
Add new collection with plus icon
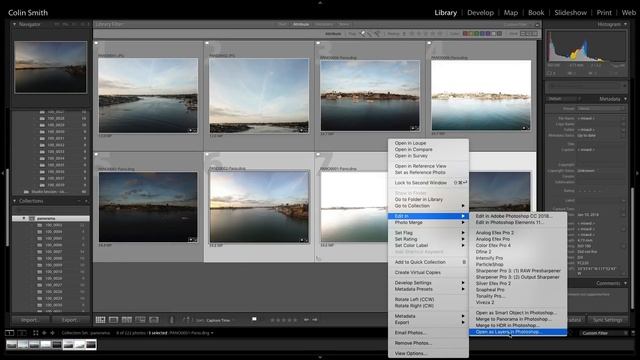click(86, 201)
